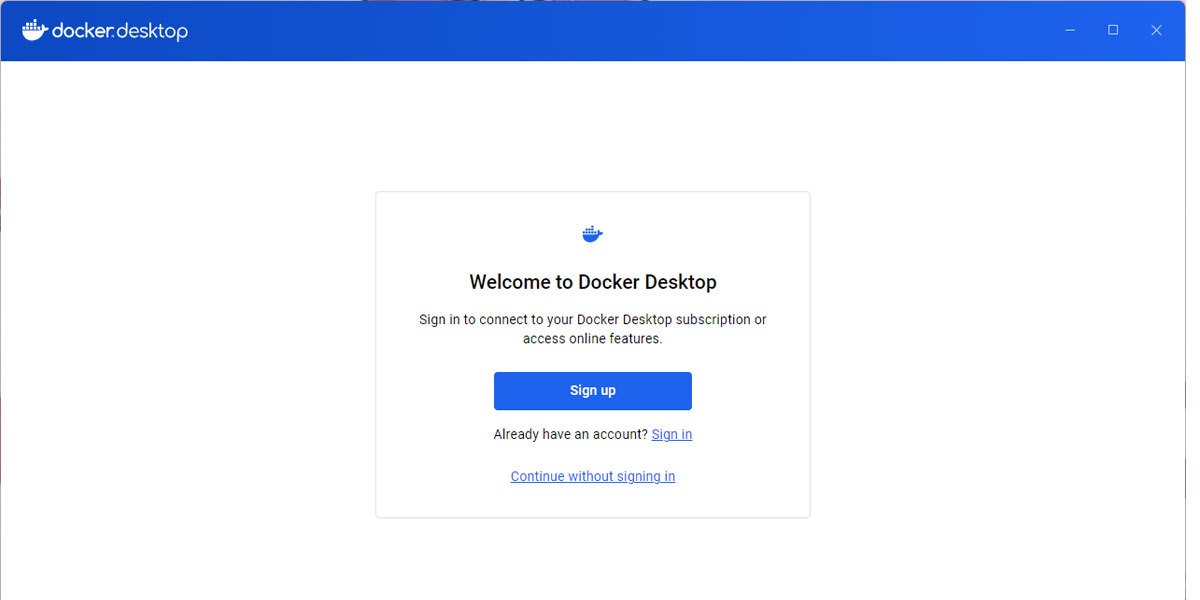This screenshot has width=1200, height=600.
Task: Click the white welcome card panel
Action: [x=592, y=355]
